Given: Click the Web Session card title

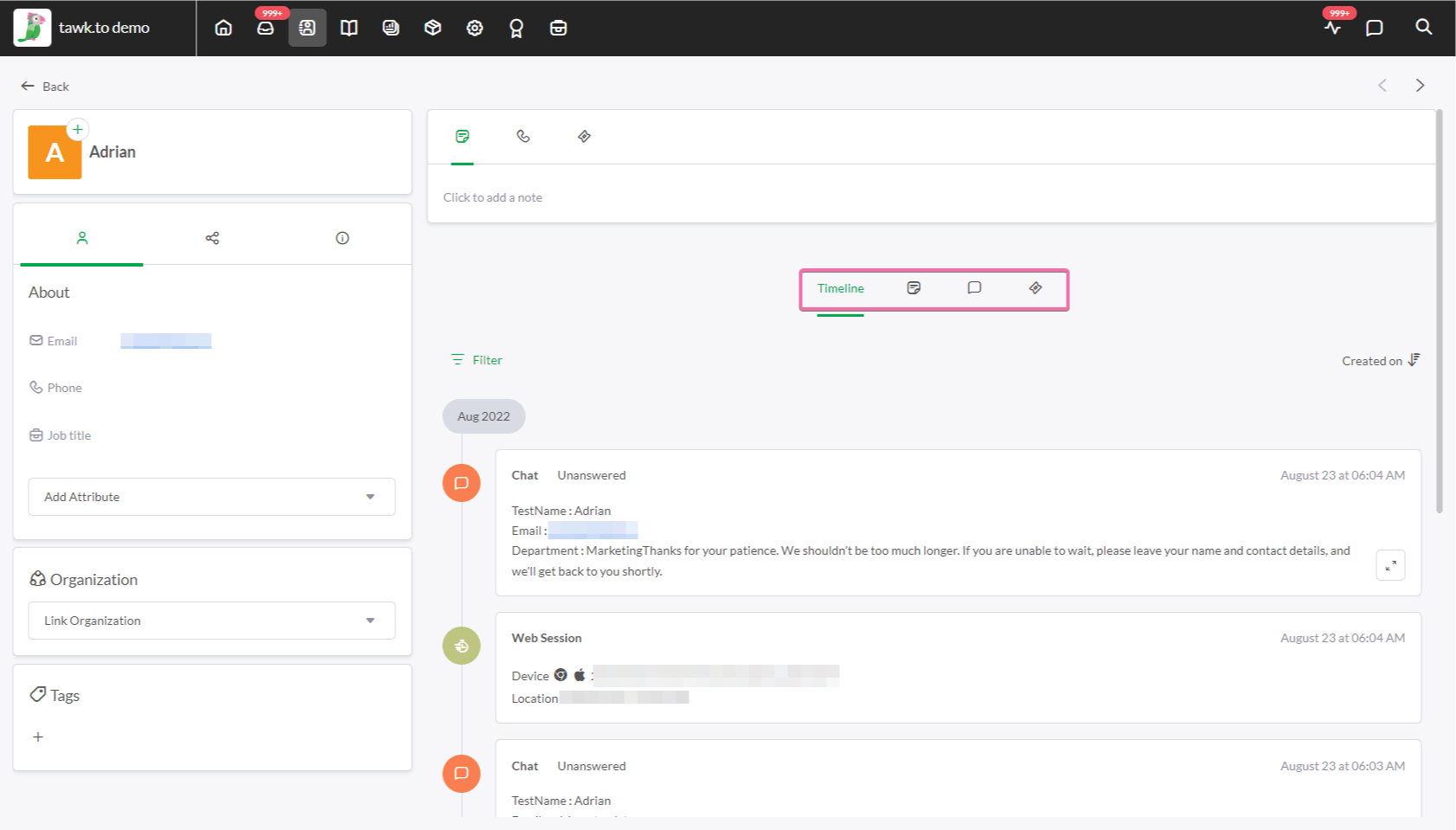Looking at the screenshot, I should pos(547,638).
